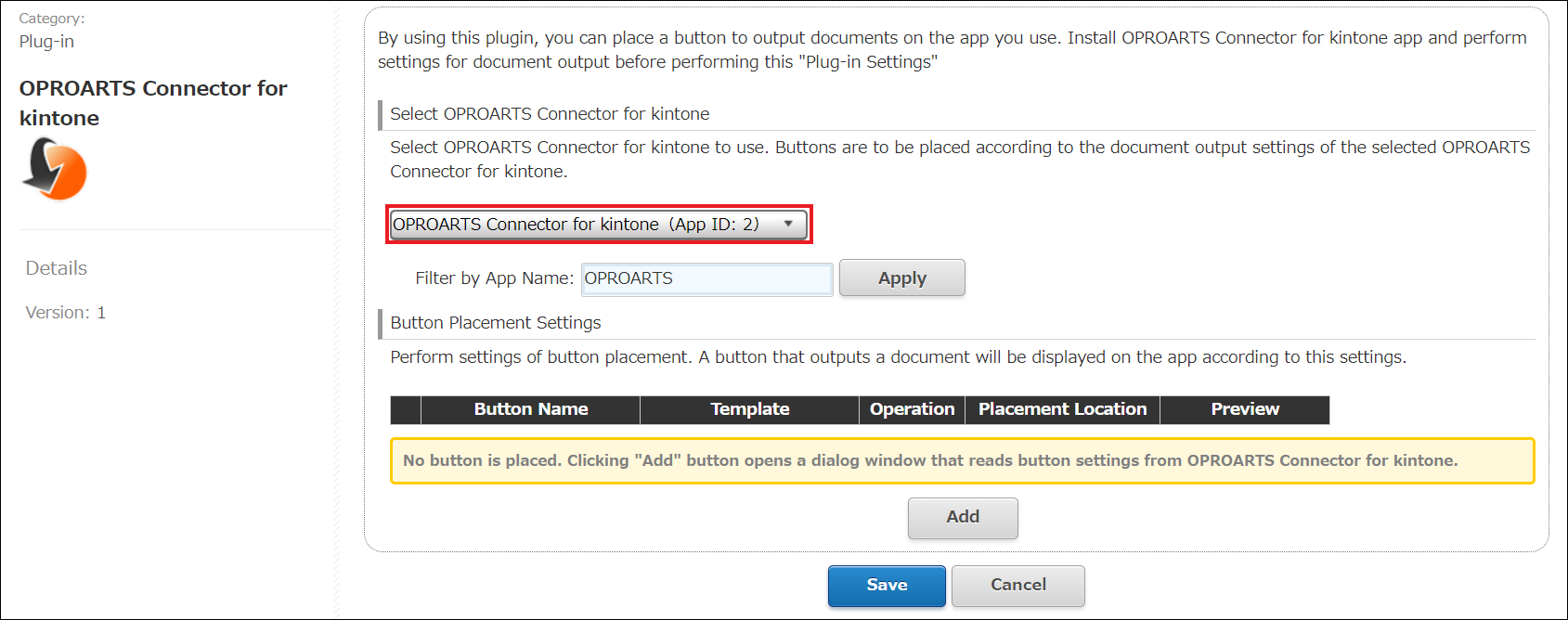The height and width of the screenshot is (620, 1568).
Task: Cancel the plug-in settings changes
Action: pyautogui.click(x=1017, y=585)
